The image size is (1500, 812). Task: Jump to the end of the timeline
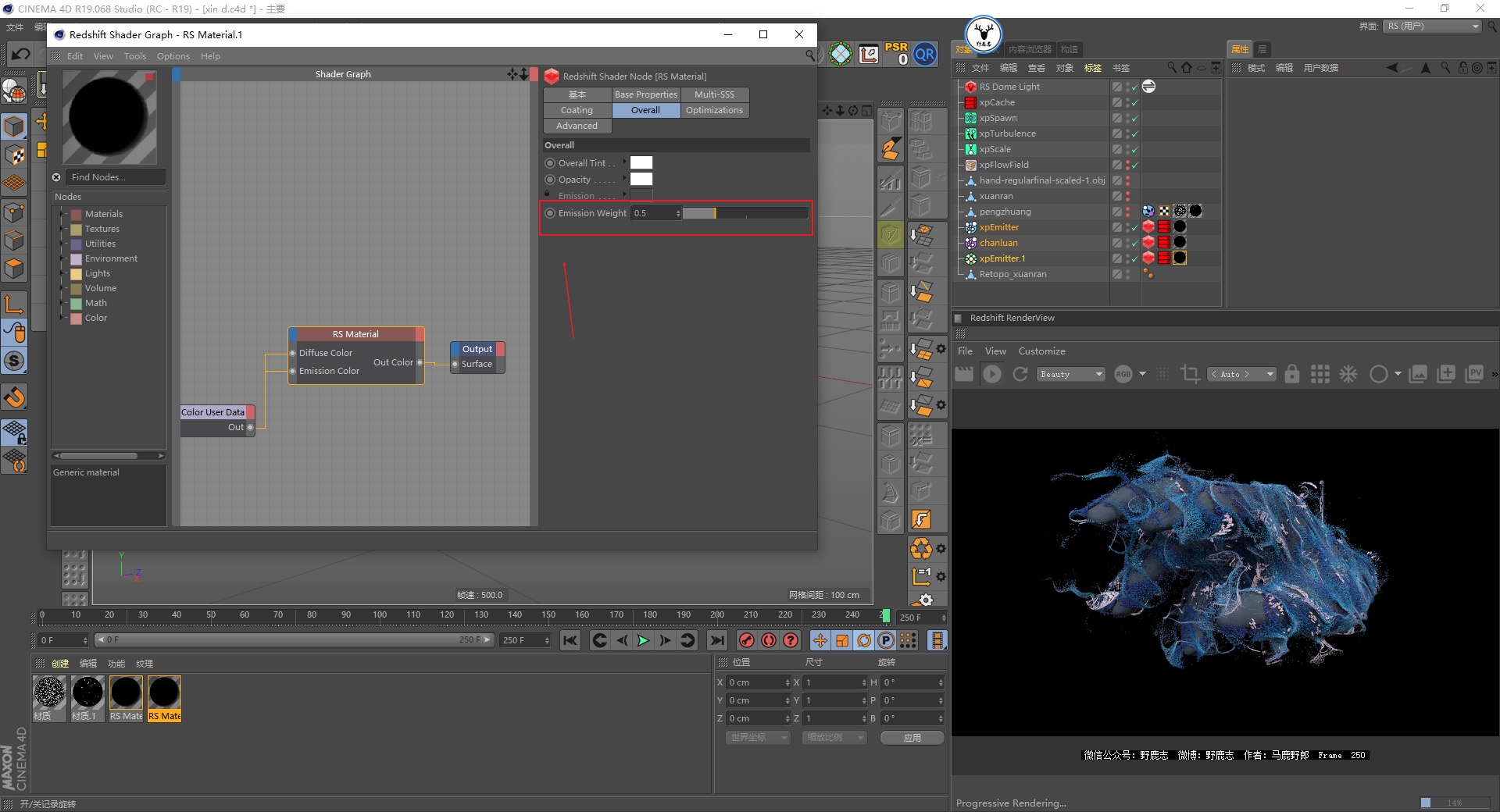point(716,640)
